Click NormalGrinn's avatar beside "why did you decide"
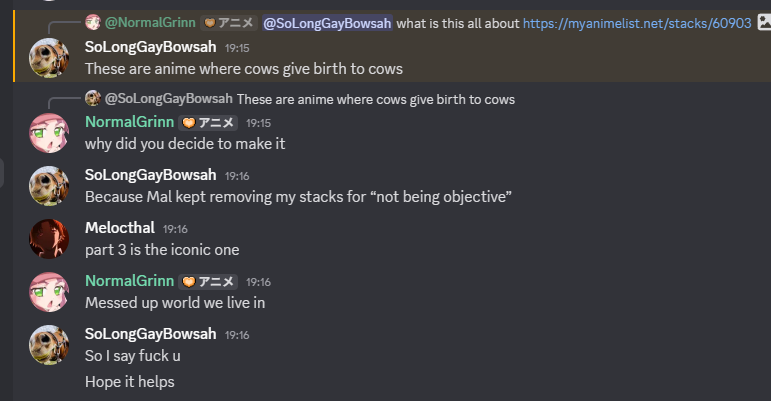The height and width of the screenshot is (401, 771). click(x=49, y=132)
